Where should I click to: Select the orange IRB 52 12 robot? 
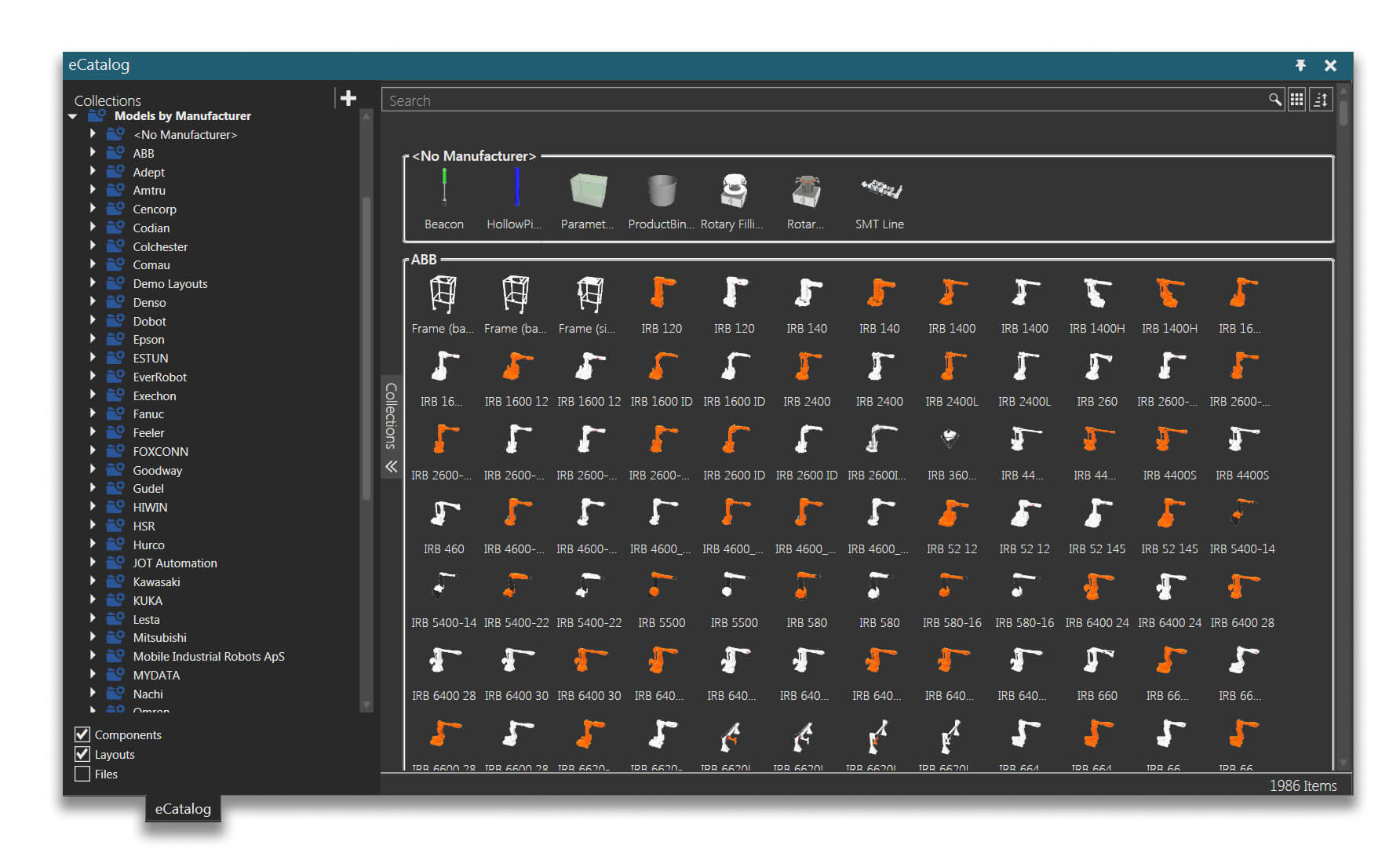(952, 527)
